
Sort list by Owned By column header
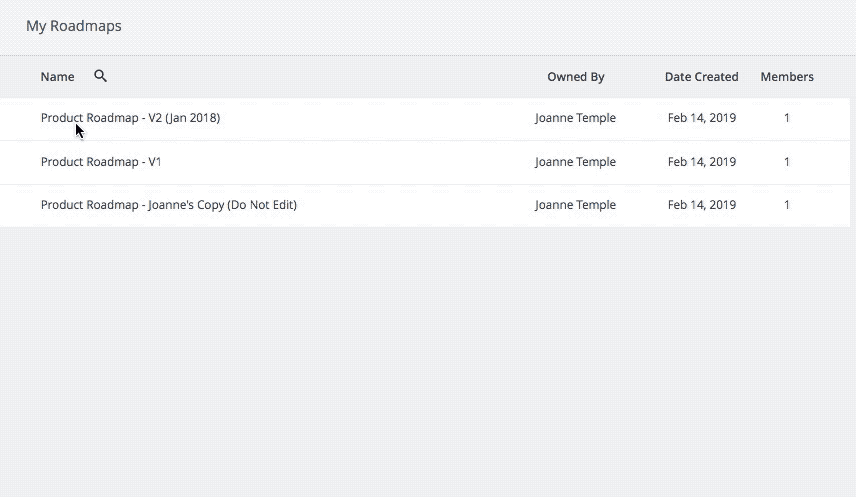[x=575, y=77]
